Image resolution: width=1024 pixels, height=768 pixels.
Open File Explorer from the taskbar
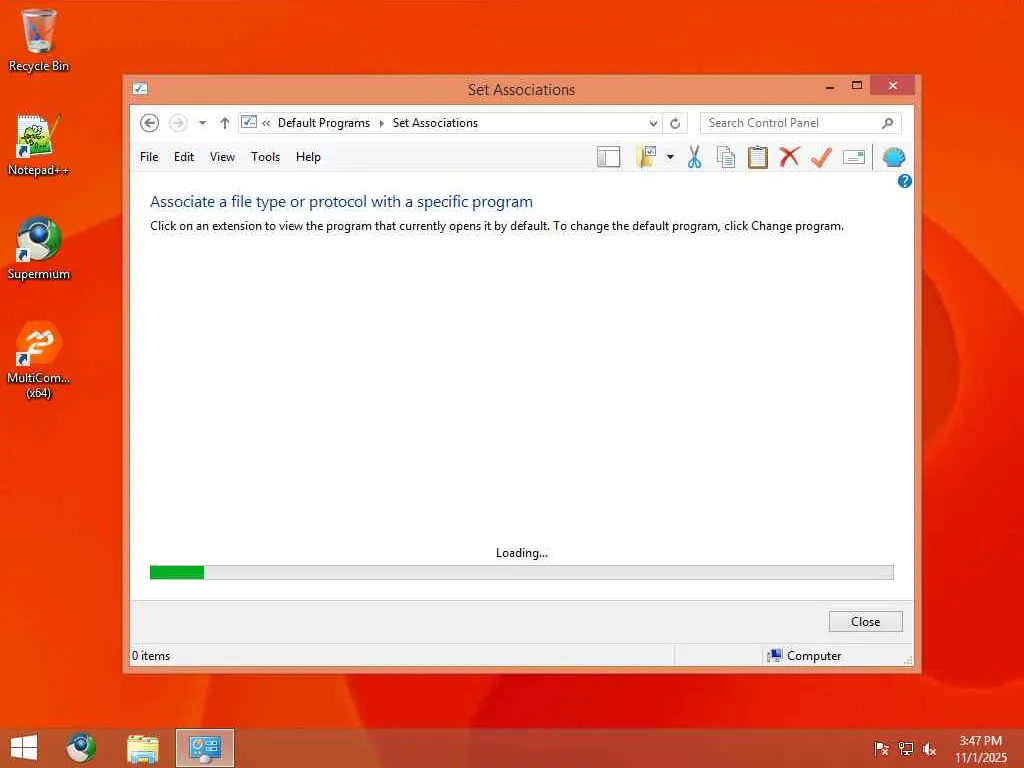[142, 748]
